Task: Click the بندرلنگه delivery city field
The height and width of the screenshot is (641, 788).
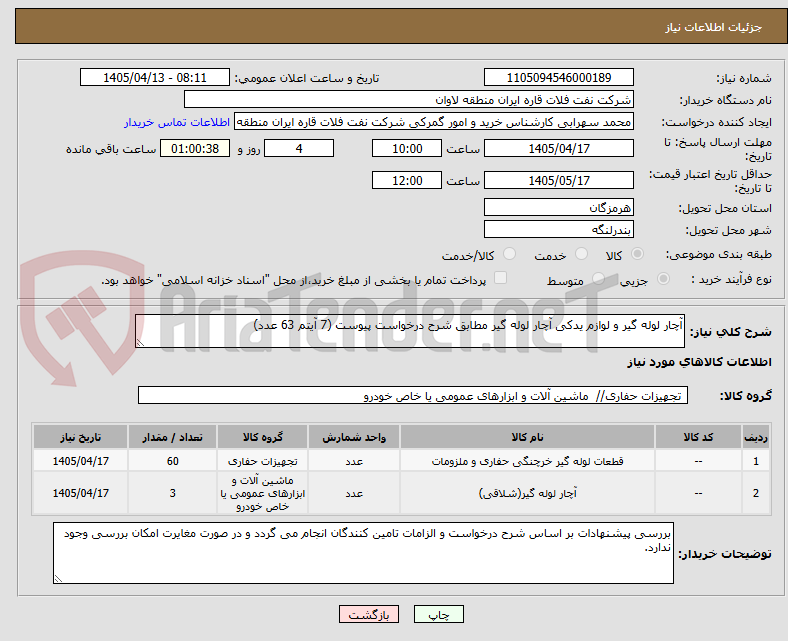Action: pyautogui.click(x=558, y=229)
